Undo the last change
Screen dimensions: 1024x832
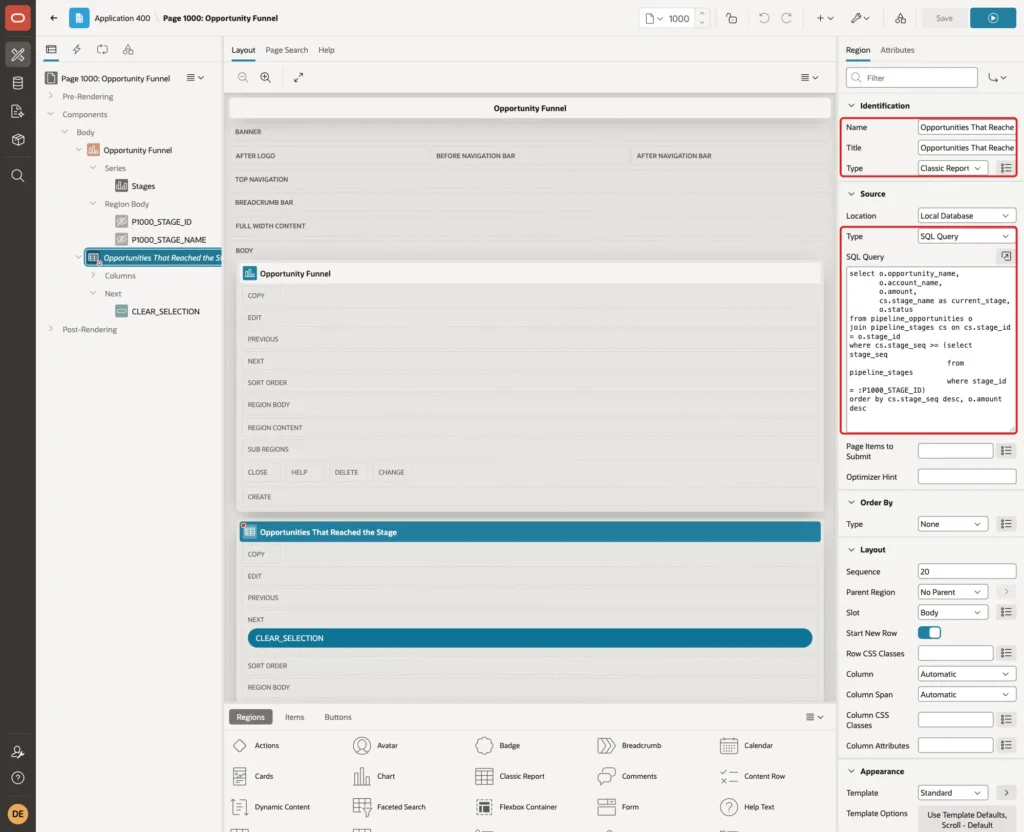763,18
